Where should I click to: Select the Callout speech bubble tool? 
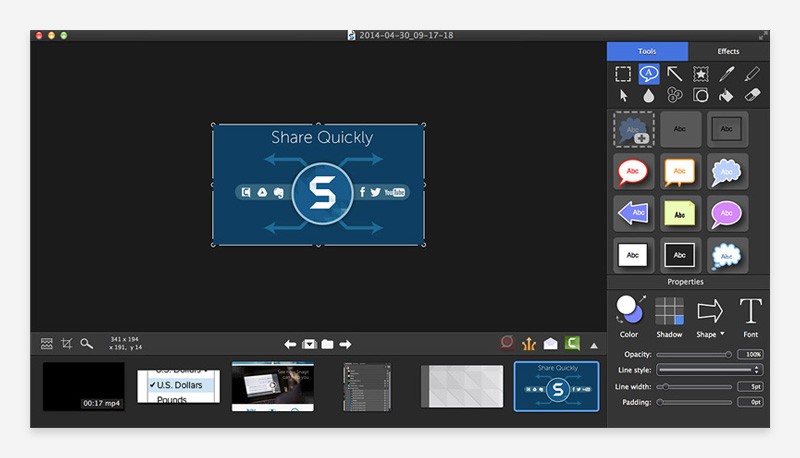[x=648, y=74]
